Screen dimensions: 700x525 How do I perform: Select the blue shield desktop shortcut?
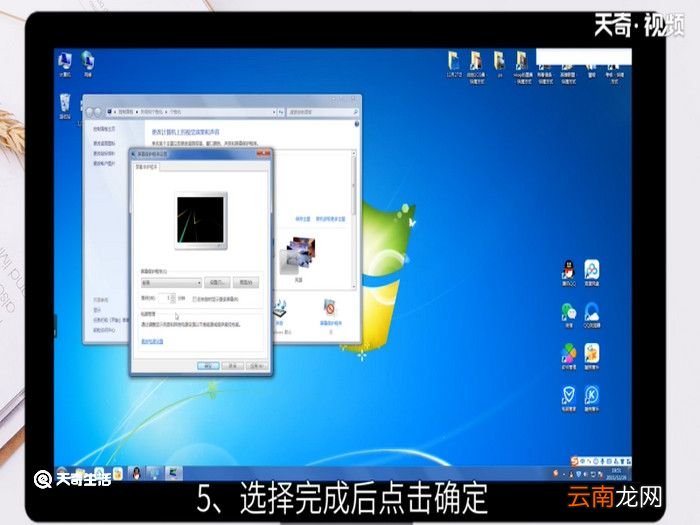point(568,398)
